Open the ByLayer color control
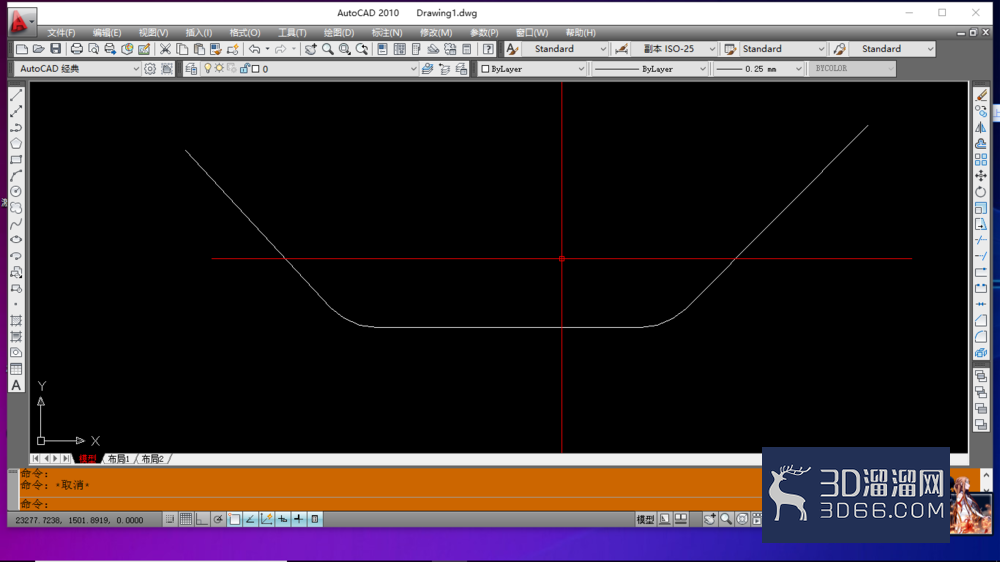1000x562 pixels. pyautogui.click(x=532, y=69)
